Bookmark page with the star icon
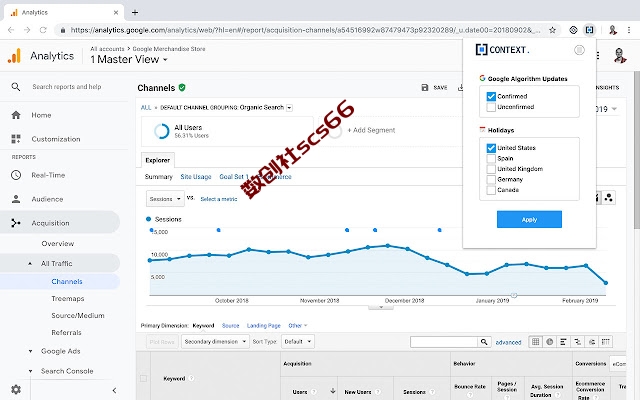Image resolution: width=640 pixels, height=400 pixels. click(552, 30)
